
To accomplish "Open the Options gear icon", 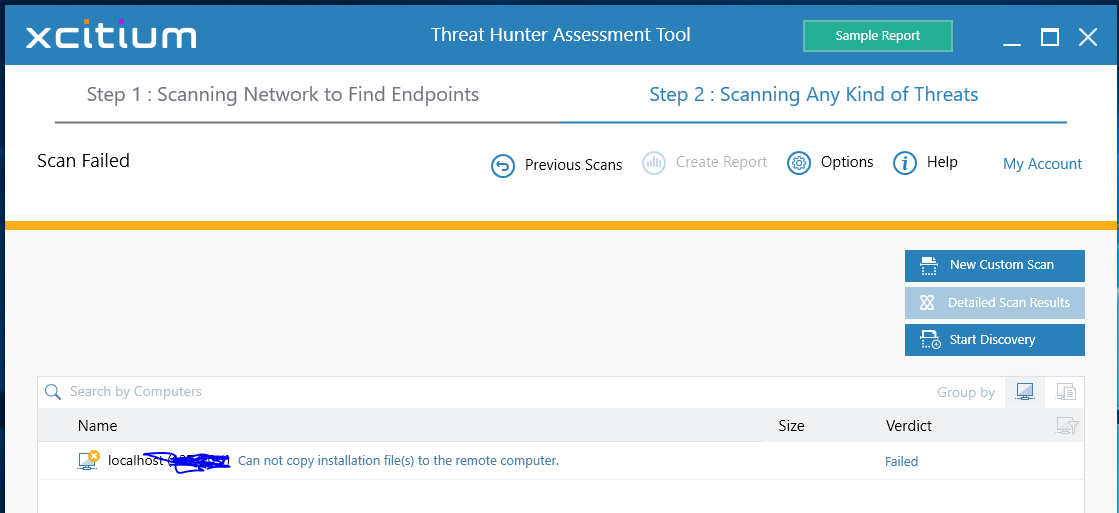I will click(x=798, y=163).
